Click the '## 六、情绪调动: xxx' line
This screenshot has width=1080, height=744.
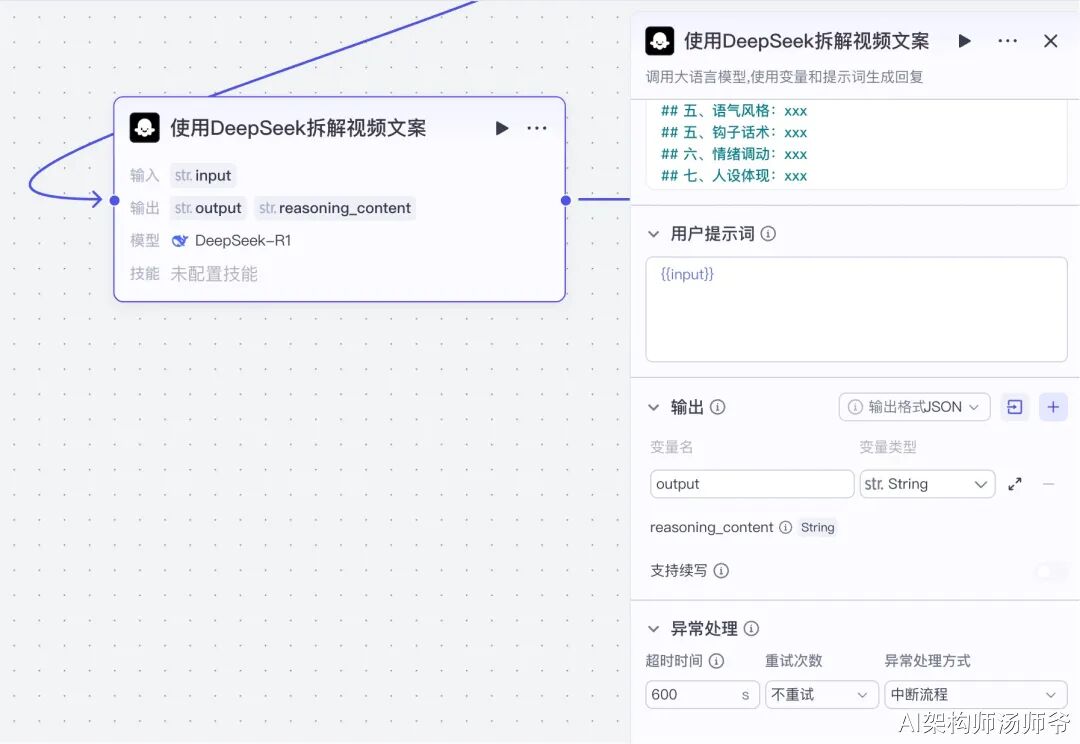pyautogui.click(x=734, y=154)
